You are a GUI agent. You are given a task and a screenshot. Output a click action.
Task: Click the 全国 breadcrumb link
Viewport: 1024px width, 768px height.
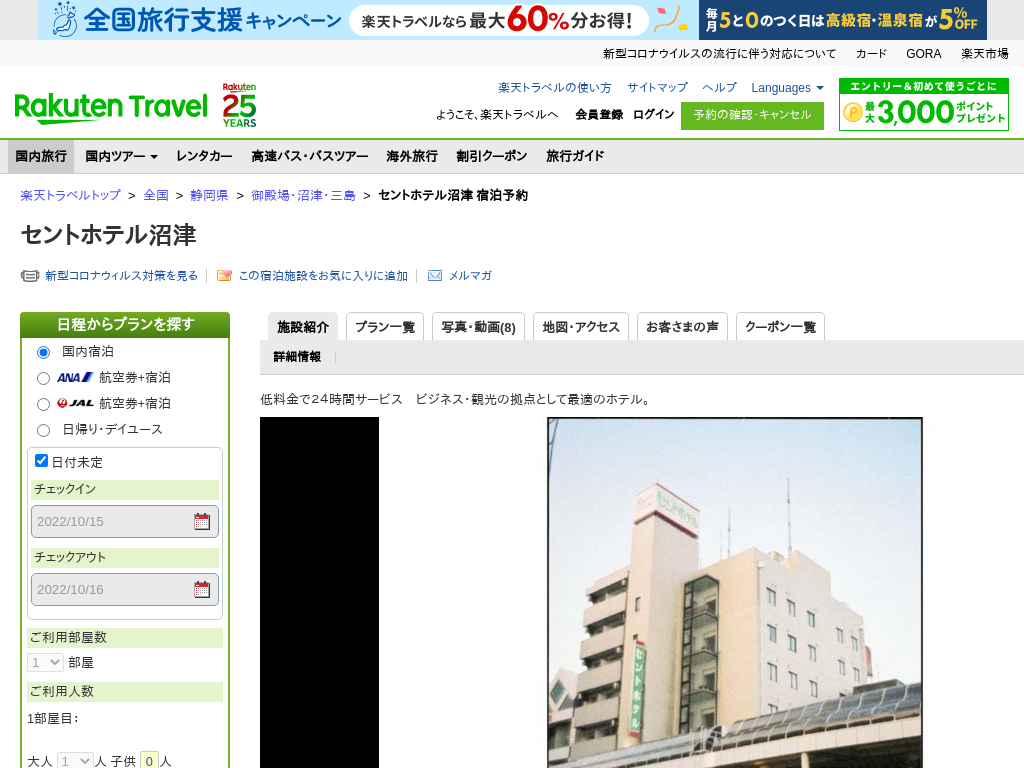pos(156,195)
